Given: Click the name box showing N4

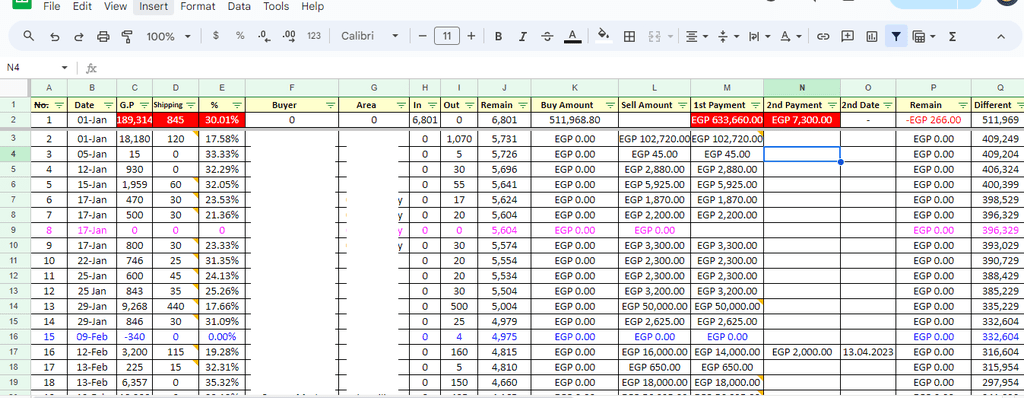Looking at the screenshot, I should [x=37, y=68].
